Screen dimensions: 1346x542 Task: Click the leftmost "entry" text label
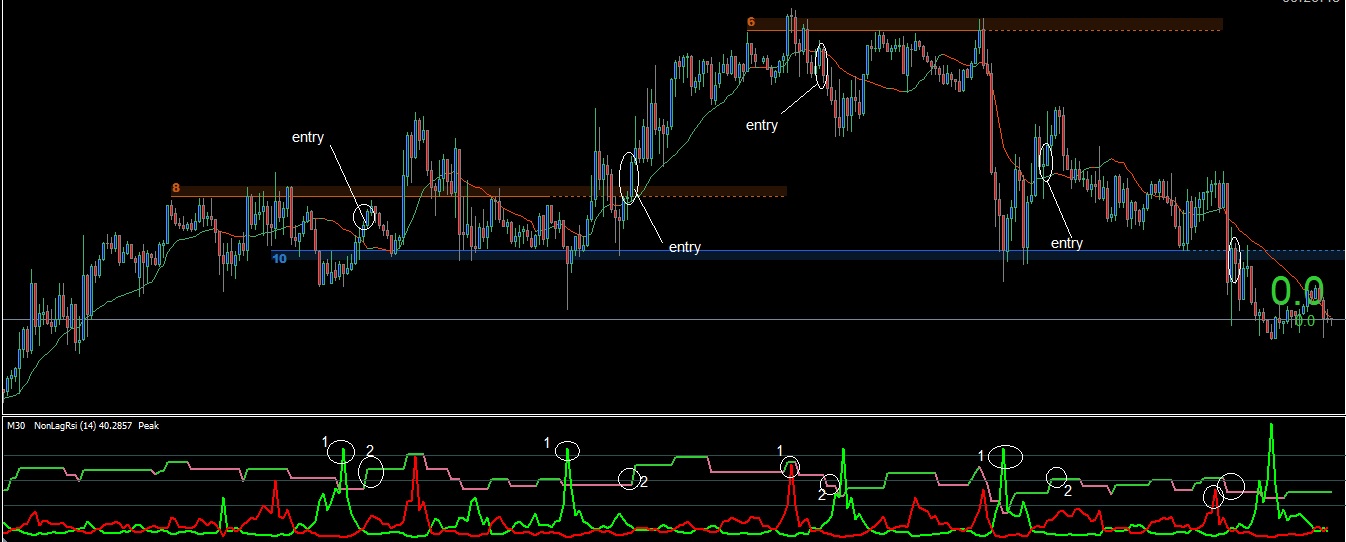(308, 137)
